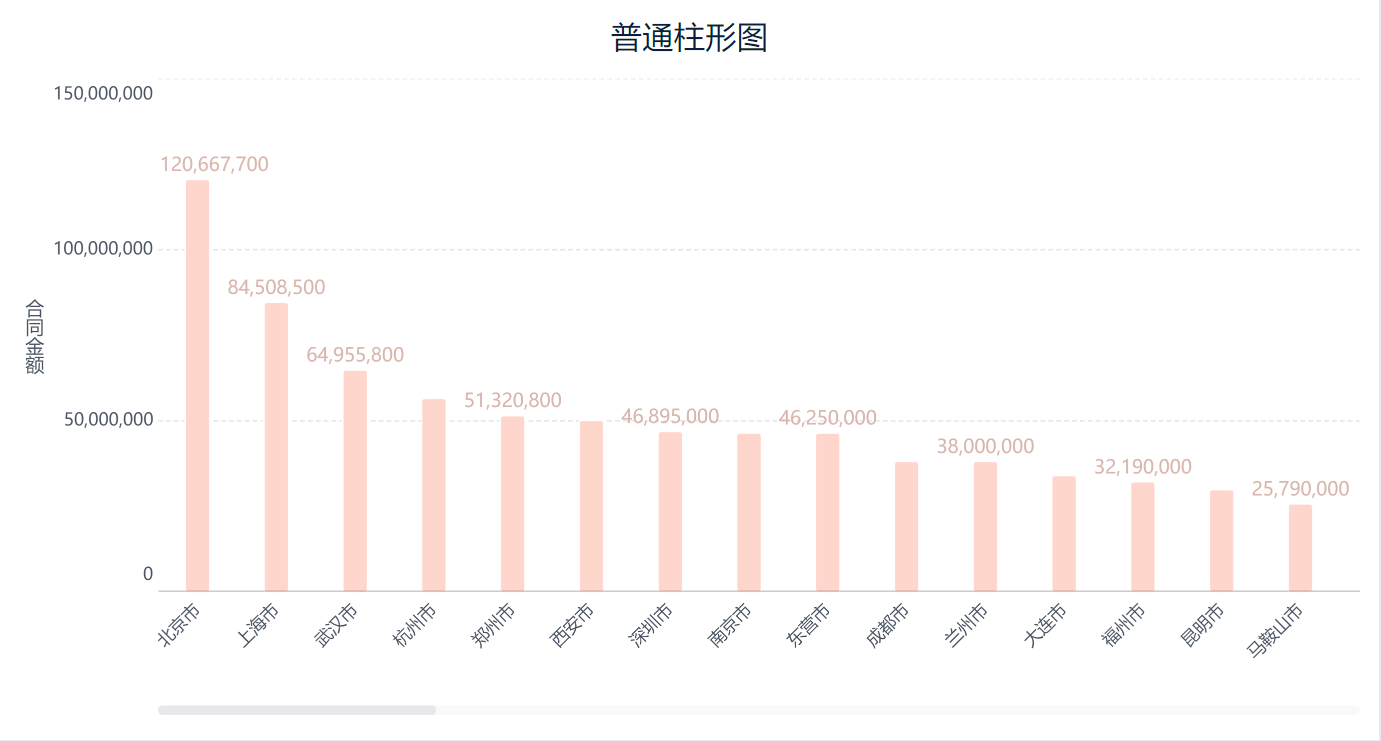The height and width of the screenshot is (741, 1381).
Task: Click the horizontal scrollbar thumb below the chart
Action: pos(297,710)
